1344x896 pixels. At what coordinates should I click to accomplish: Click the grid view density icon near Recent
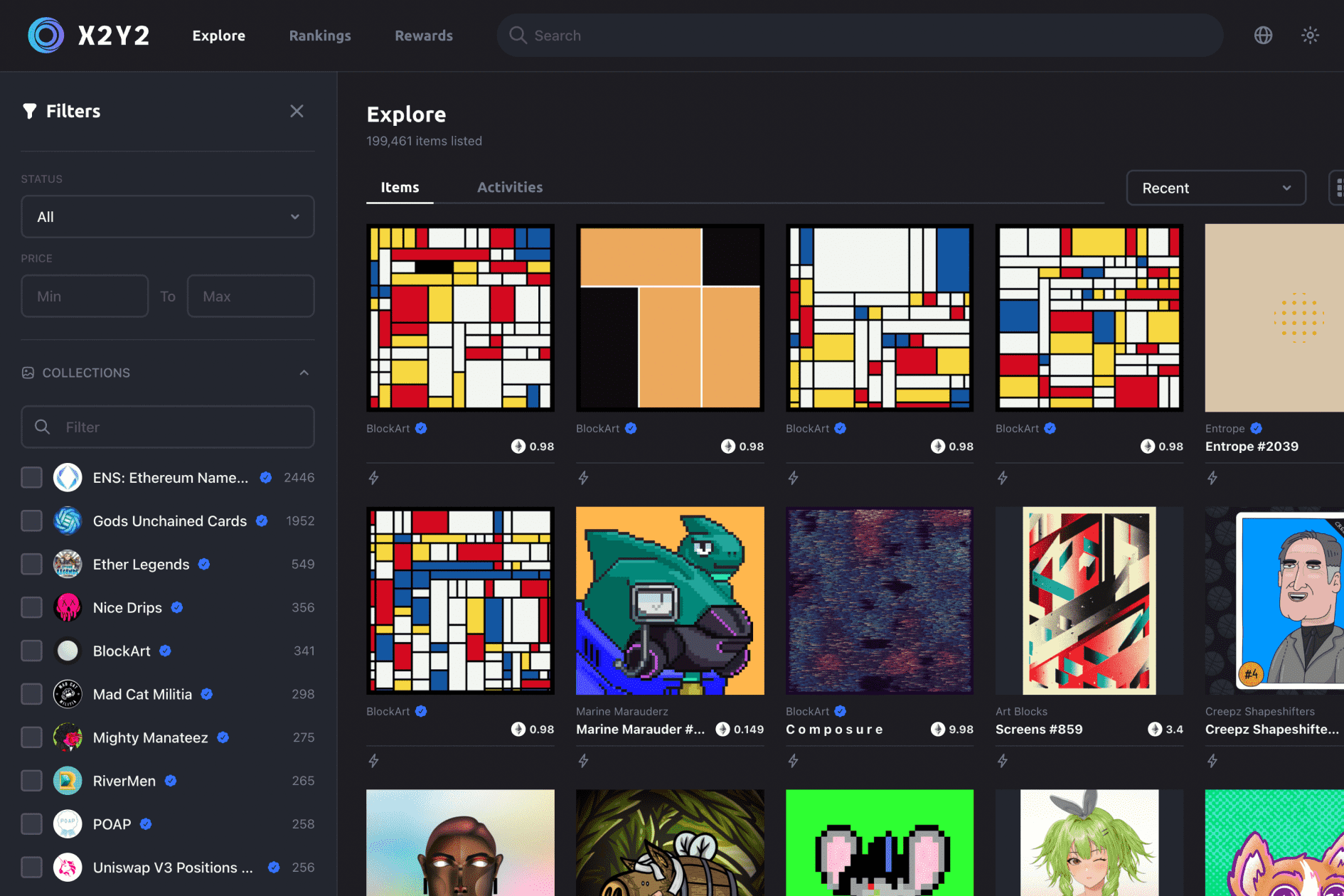coord(1340,187)
